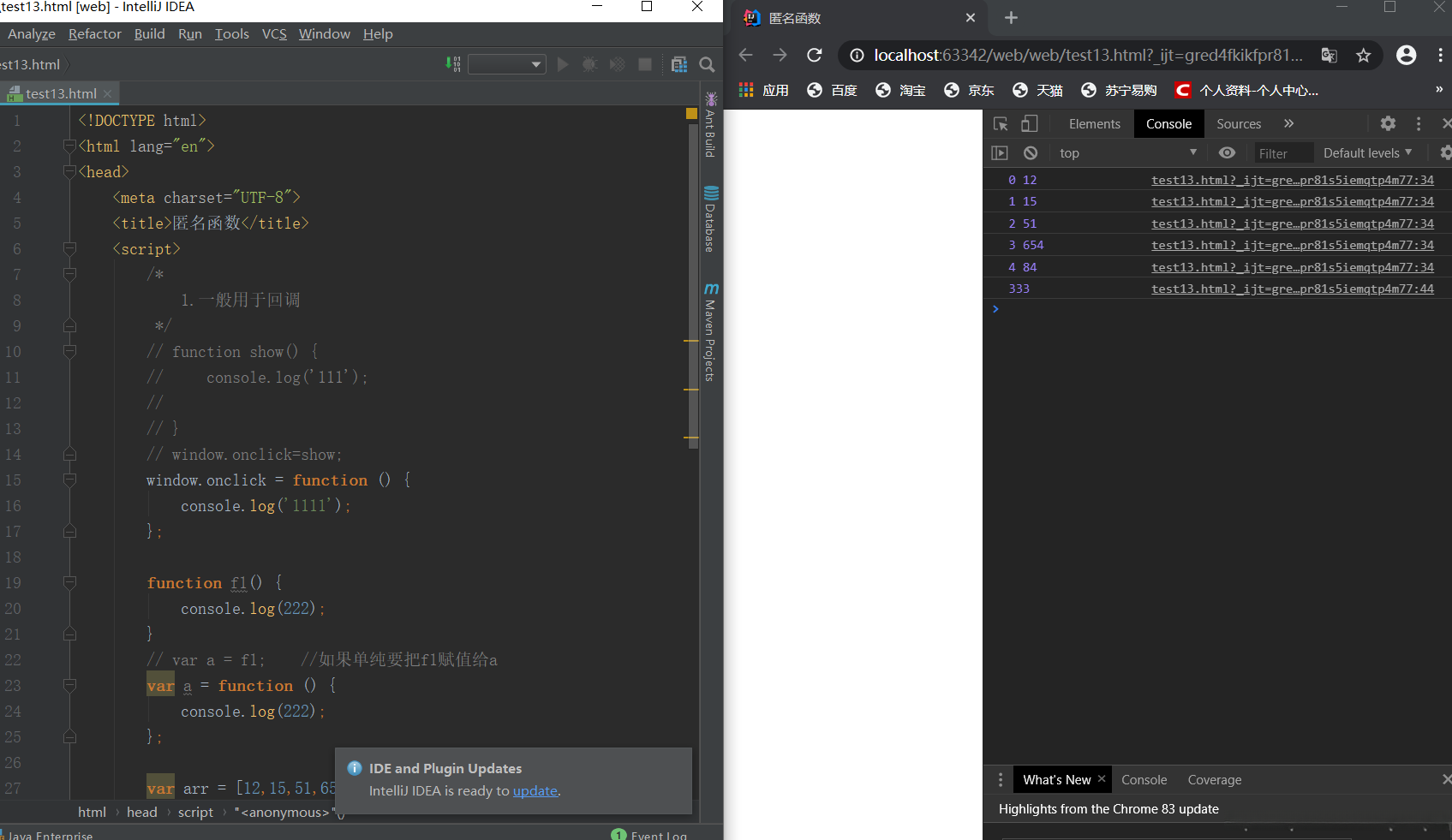Image resolution: width=1452 pixels, height=840 pixels.
Task: Click the Run play button in IntelliJ toolbar
Action: click(x=563, y=64)
